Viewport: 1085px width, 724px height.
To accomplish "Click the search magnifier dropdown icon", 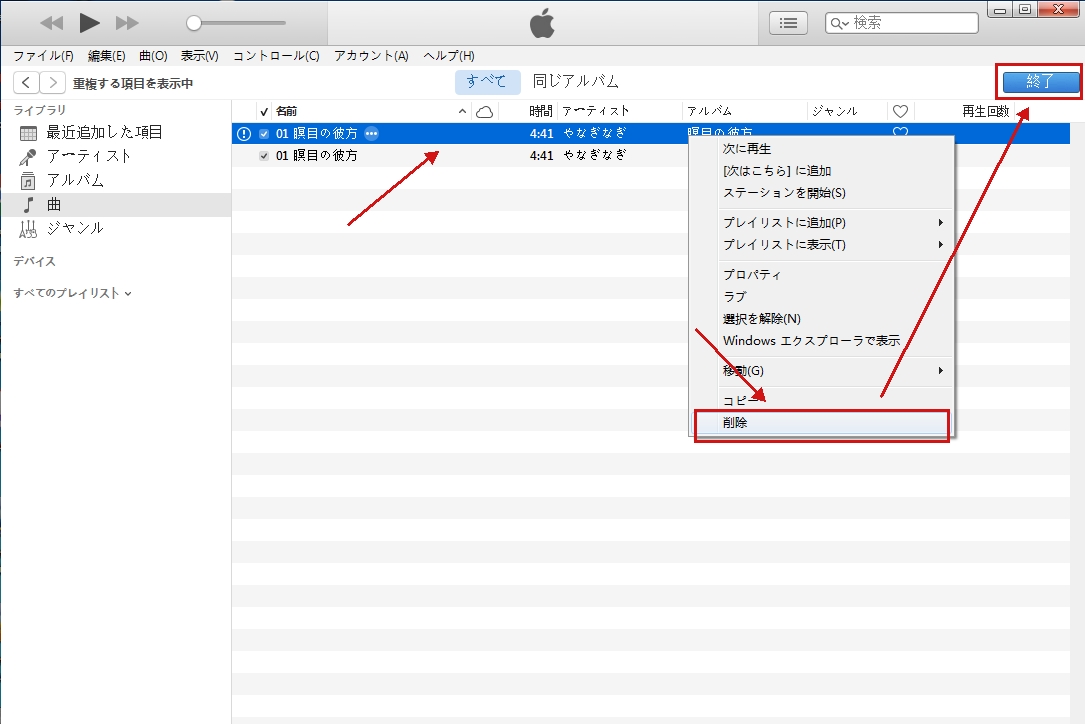I will pos(839,24).
